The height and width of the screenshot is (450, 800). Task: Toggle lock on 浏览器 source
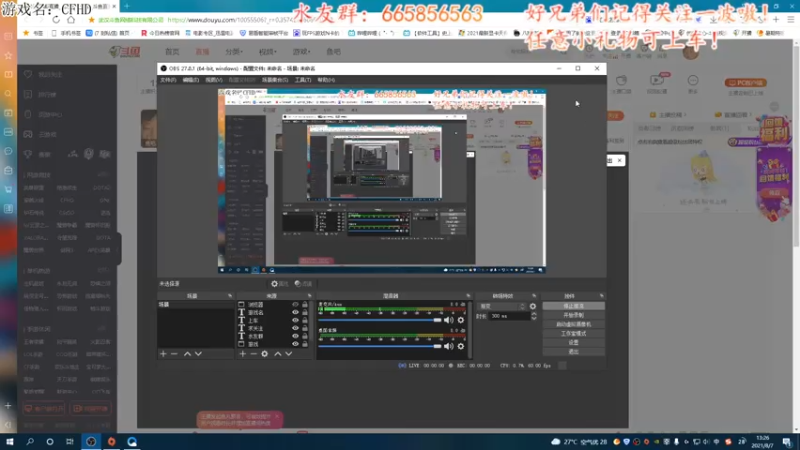(x=305, y=305)
